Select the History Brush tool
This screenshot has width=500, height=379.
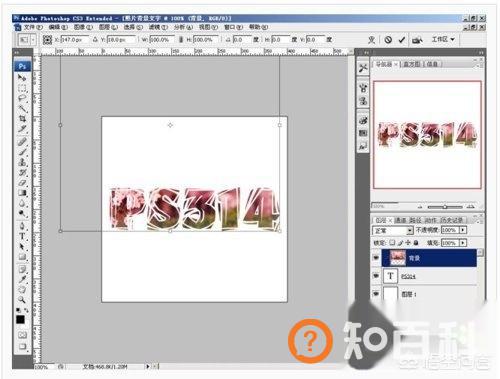point(22,173)
